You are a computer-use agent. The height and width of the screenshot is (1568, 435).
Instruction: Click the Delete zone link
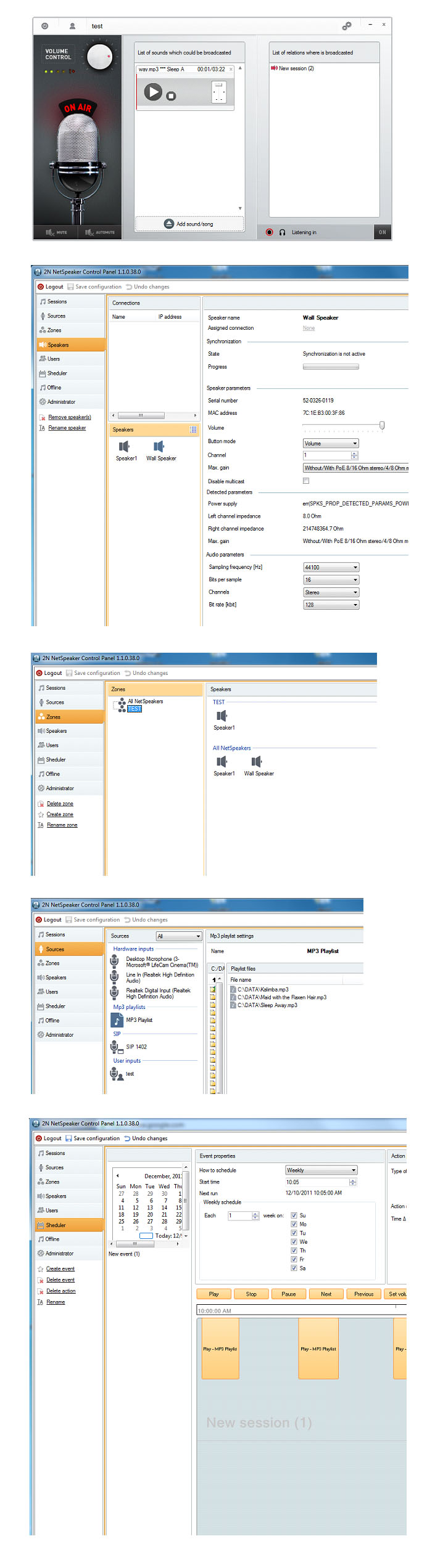tap(60, 804)
